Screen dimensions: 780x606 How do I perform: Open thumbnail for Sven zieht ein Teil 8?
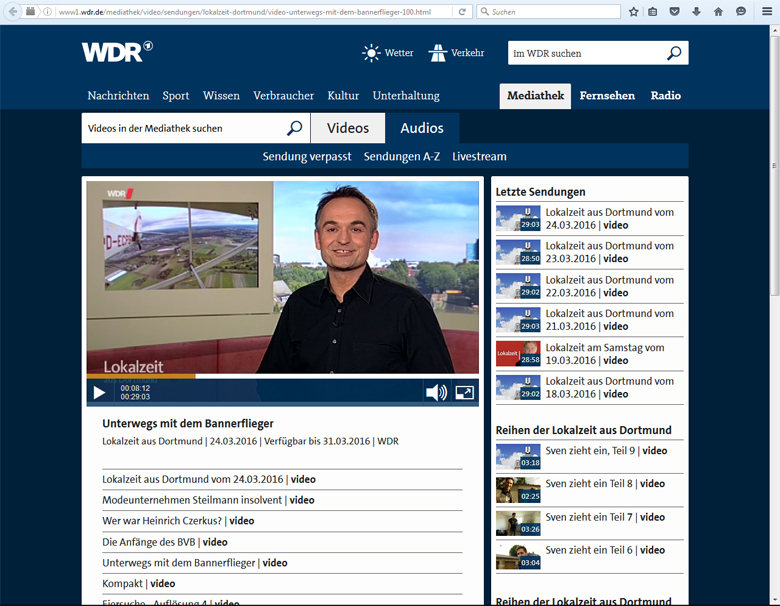[x=518, y=490]
